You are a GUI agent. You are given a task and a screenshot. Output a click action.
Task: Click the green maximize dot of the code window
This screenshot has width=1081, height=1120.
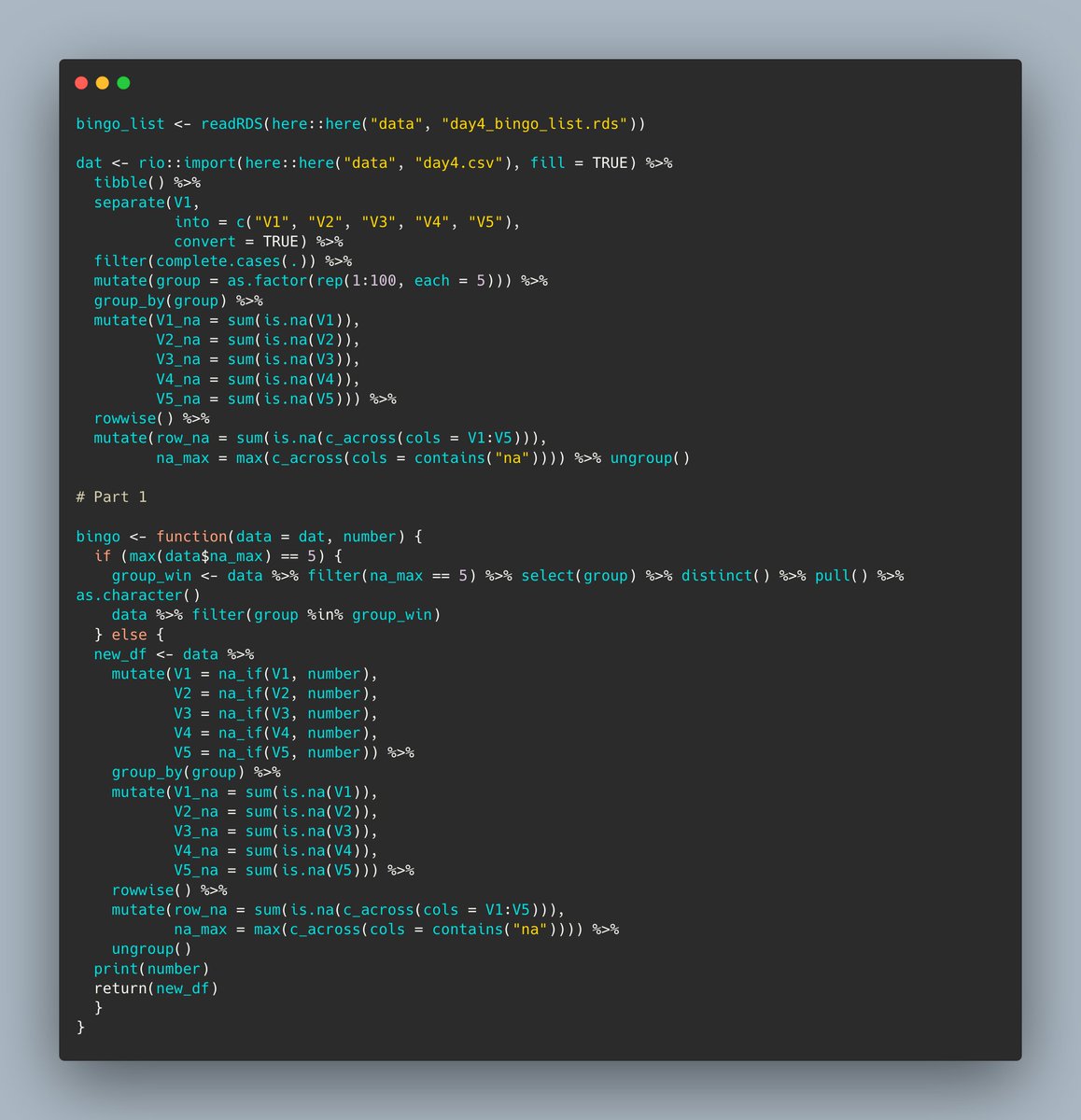[123, 83]
